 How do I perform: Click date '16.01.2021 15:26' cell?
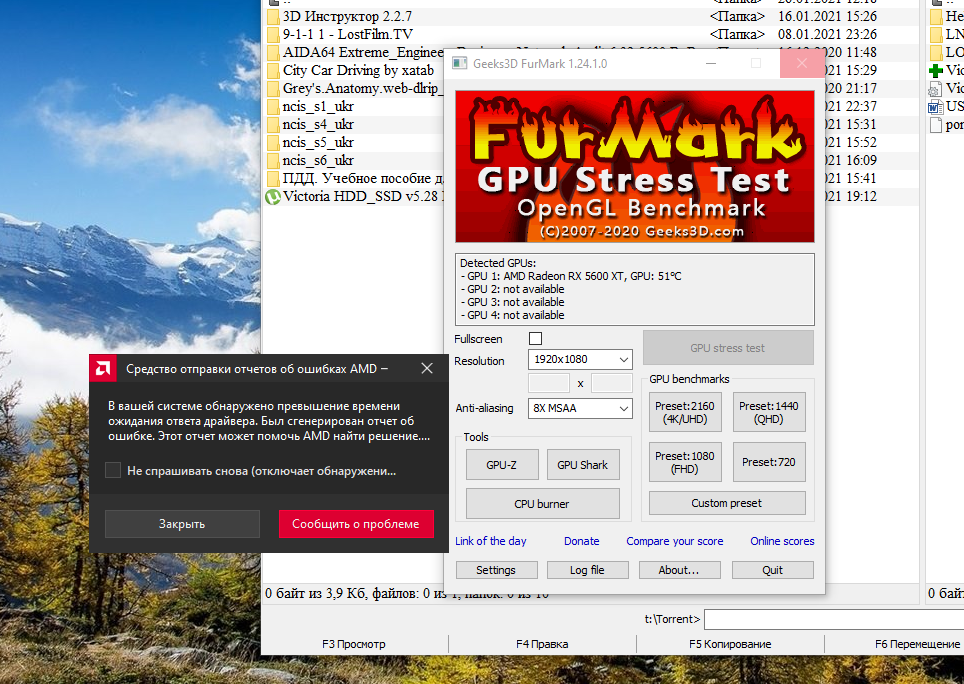coord(828,17)
